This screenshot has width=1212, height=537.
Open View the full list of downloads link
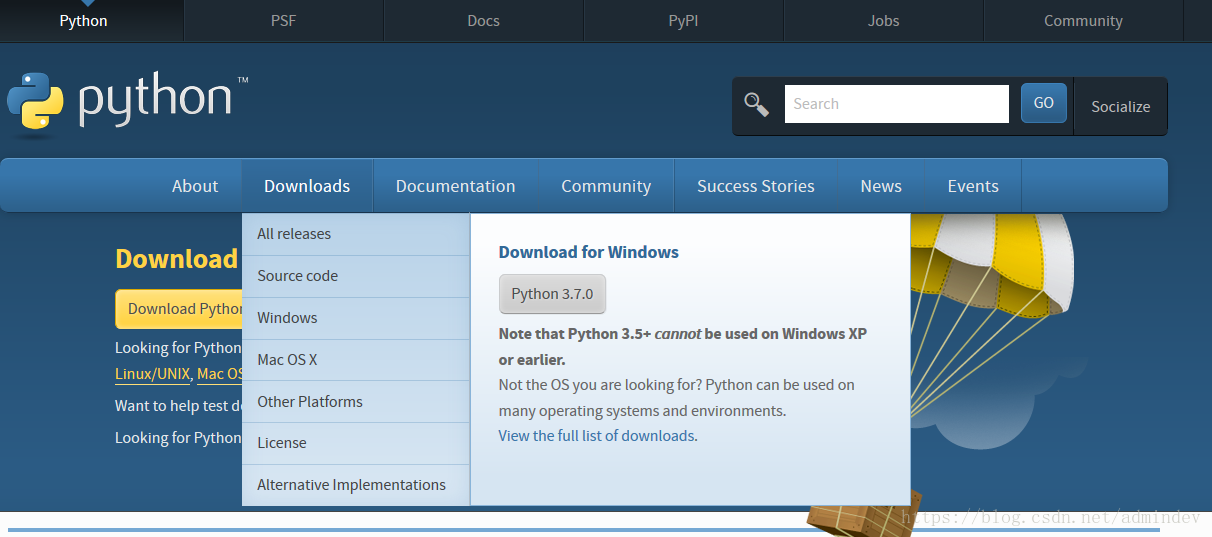point(596,436)
